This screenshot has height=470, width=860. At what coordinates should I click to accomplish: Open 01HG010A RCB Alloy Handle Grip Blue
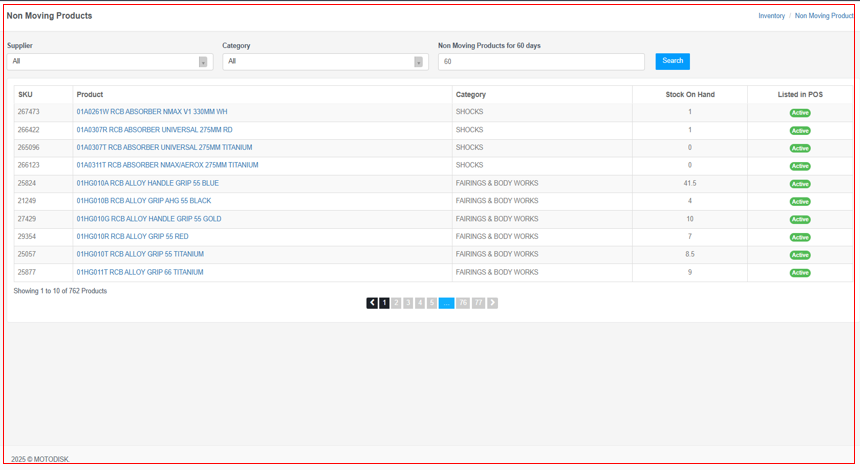(x=147, y=184)
